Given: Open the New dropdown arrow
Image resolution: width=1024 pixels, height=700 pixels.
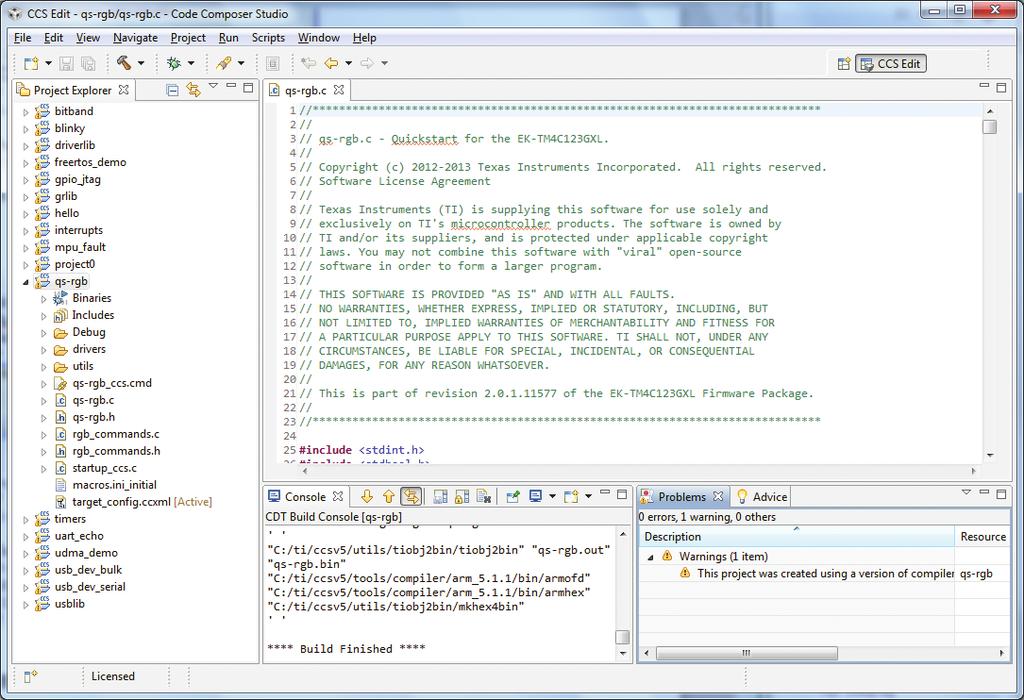Looking at the screenshot, I should point(48,63).
